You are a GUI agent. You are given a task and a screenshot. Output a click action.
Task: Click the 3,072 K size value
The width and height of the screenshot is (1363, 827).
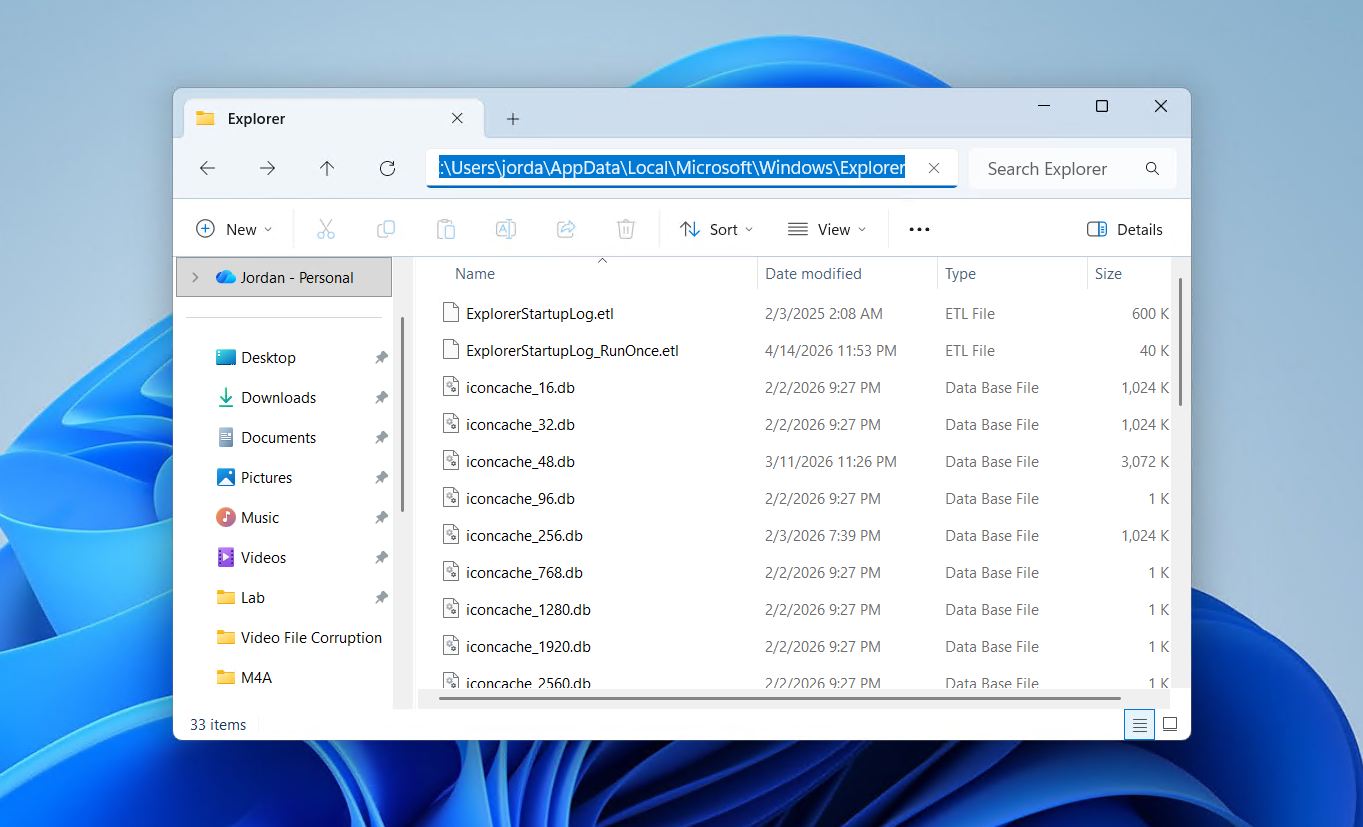[1145, 461]
